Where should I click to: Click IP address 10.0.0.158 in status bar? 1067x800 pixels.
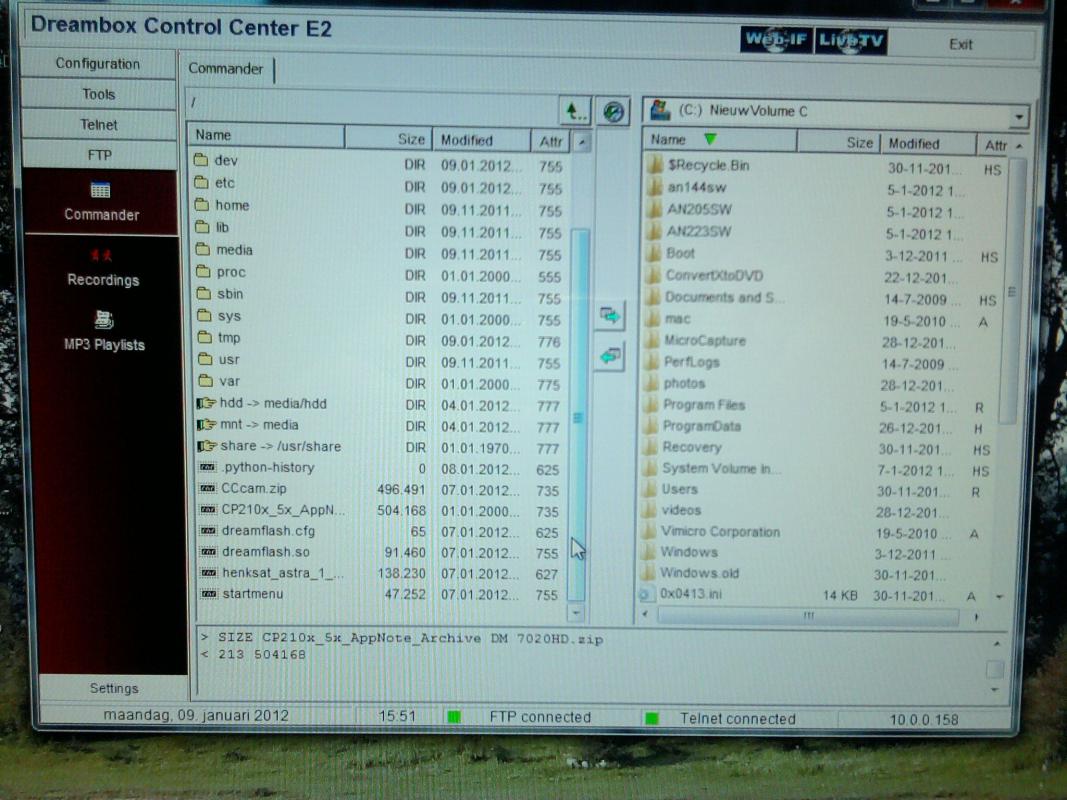point(923,720)
